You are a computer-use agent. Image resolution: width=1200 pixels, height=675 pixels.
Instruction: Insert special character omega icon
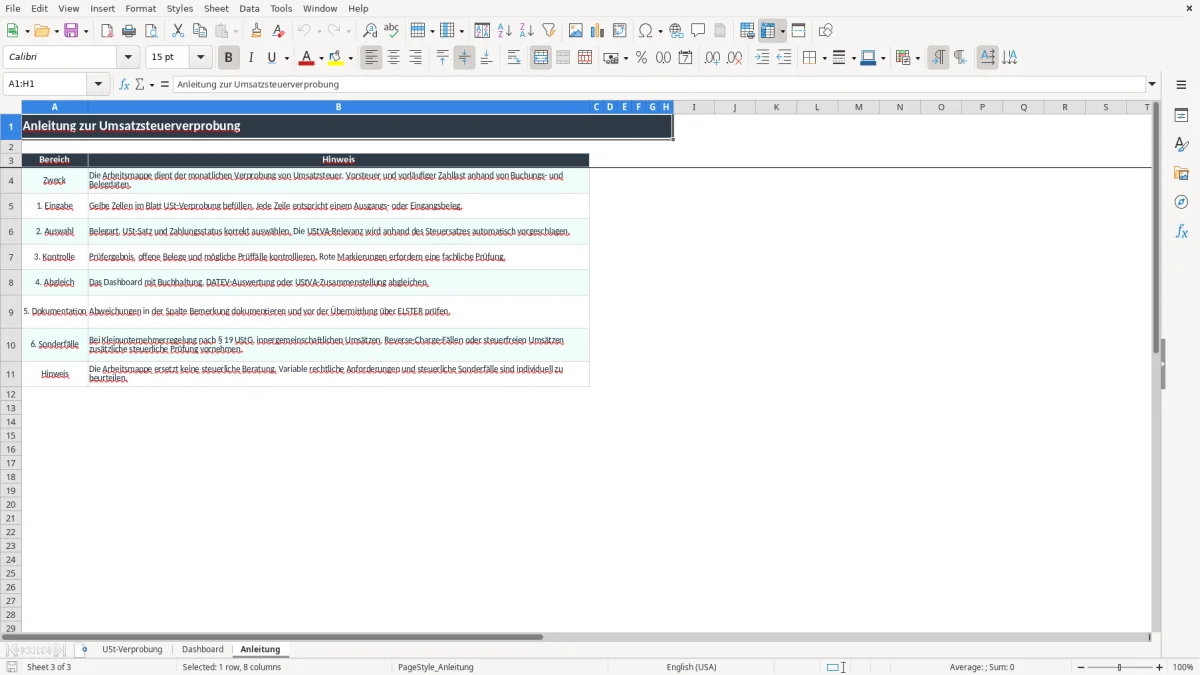(646, 31)
